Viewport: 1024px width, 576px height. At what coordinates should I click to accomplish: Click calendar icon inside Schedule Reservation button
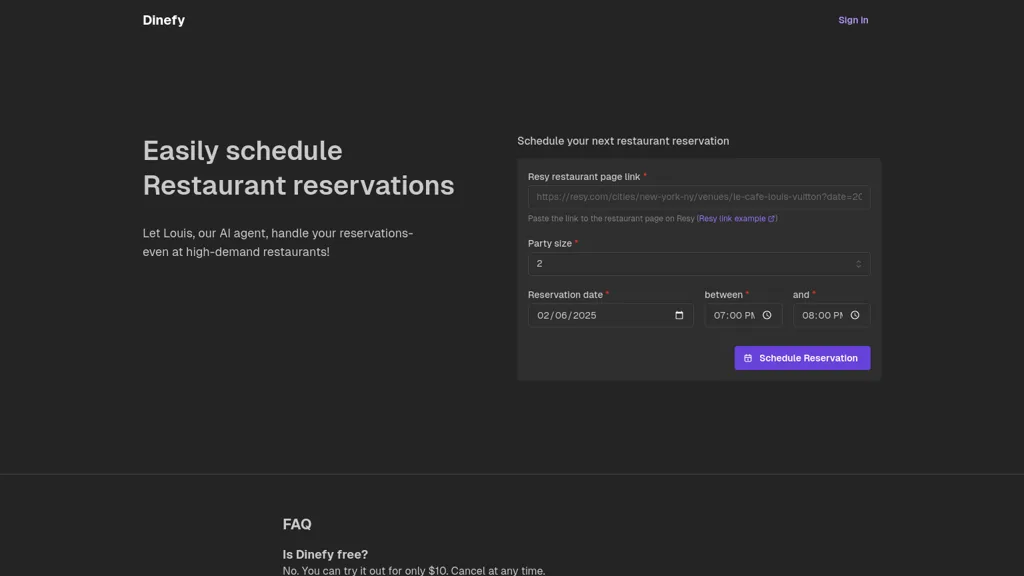coord(748,359)
